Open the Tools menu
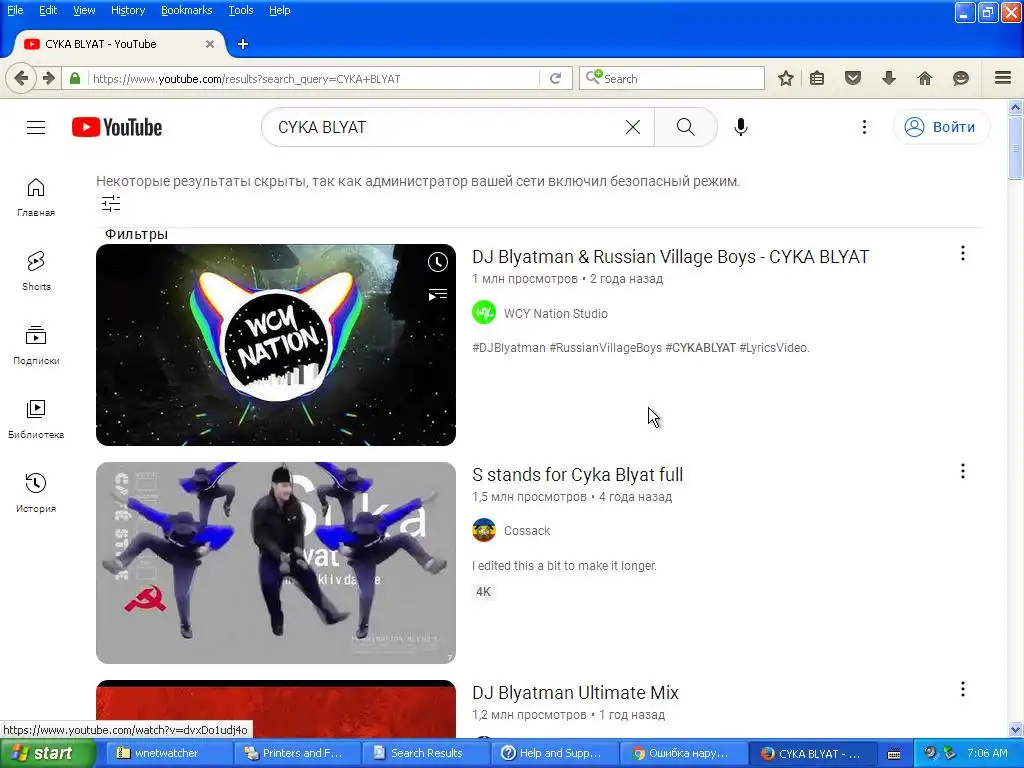 click(x=240, y=10)
